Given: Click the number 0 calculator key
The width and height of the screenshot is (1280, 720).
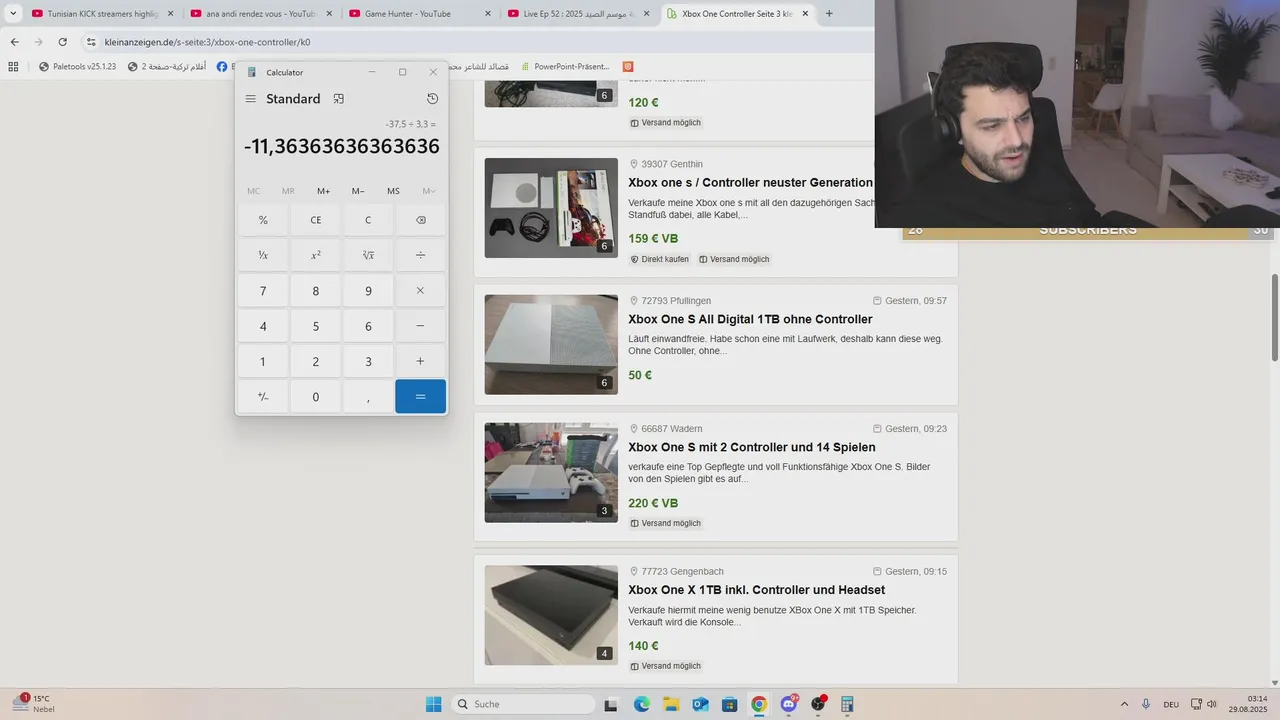Looking at the screenshot, I should tap(316, 397).
